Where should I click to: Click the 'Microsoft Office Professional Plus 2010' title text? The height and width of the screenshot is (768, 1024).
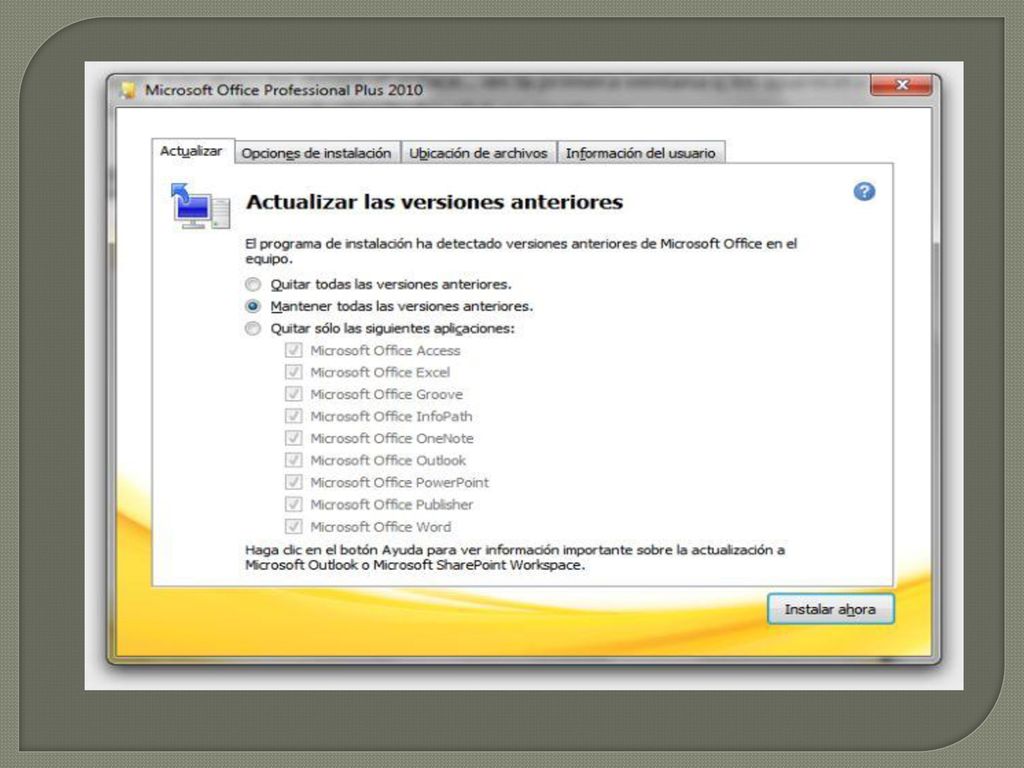[284, 90]
